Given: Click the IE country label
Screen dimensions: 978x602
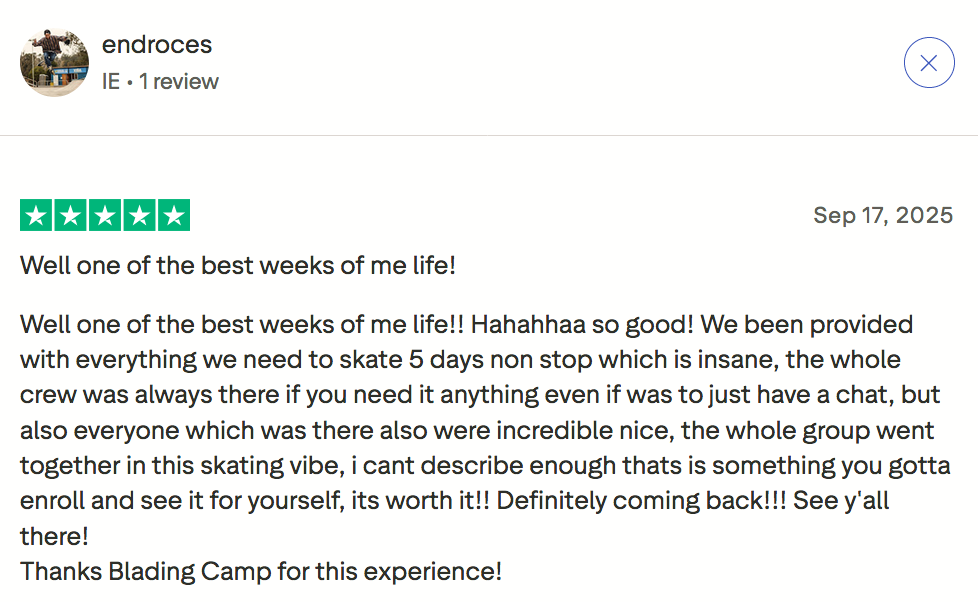Looking at the screenshot, I should click(110, 82).
